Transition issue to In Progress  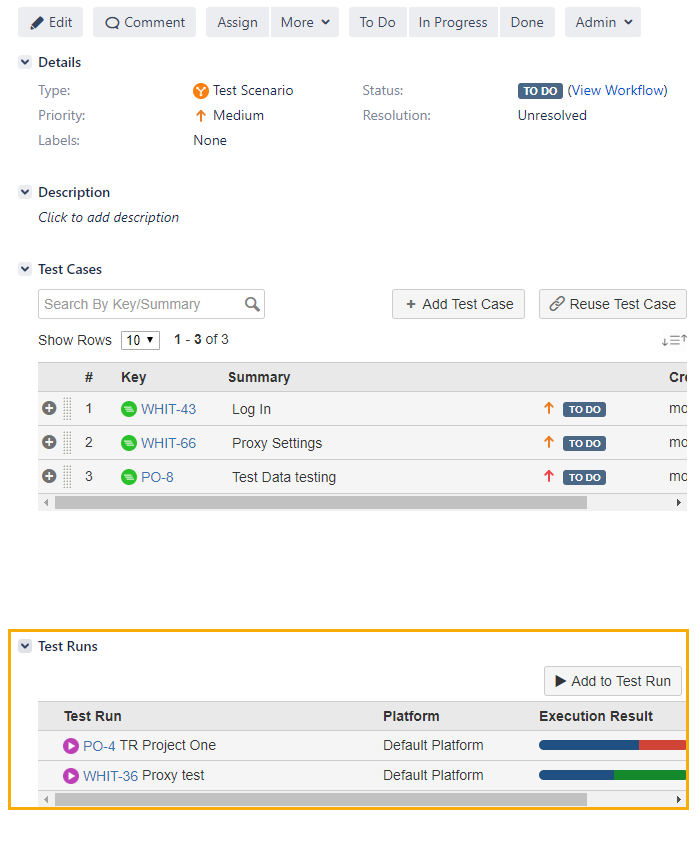tap(453, 22)
